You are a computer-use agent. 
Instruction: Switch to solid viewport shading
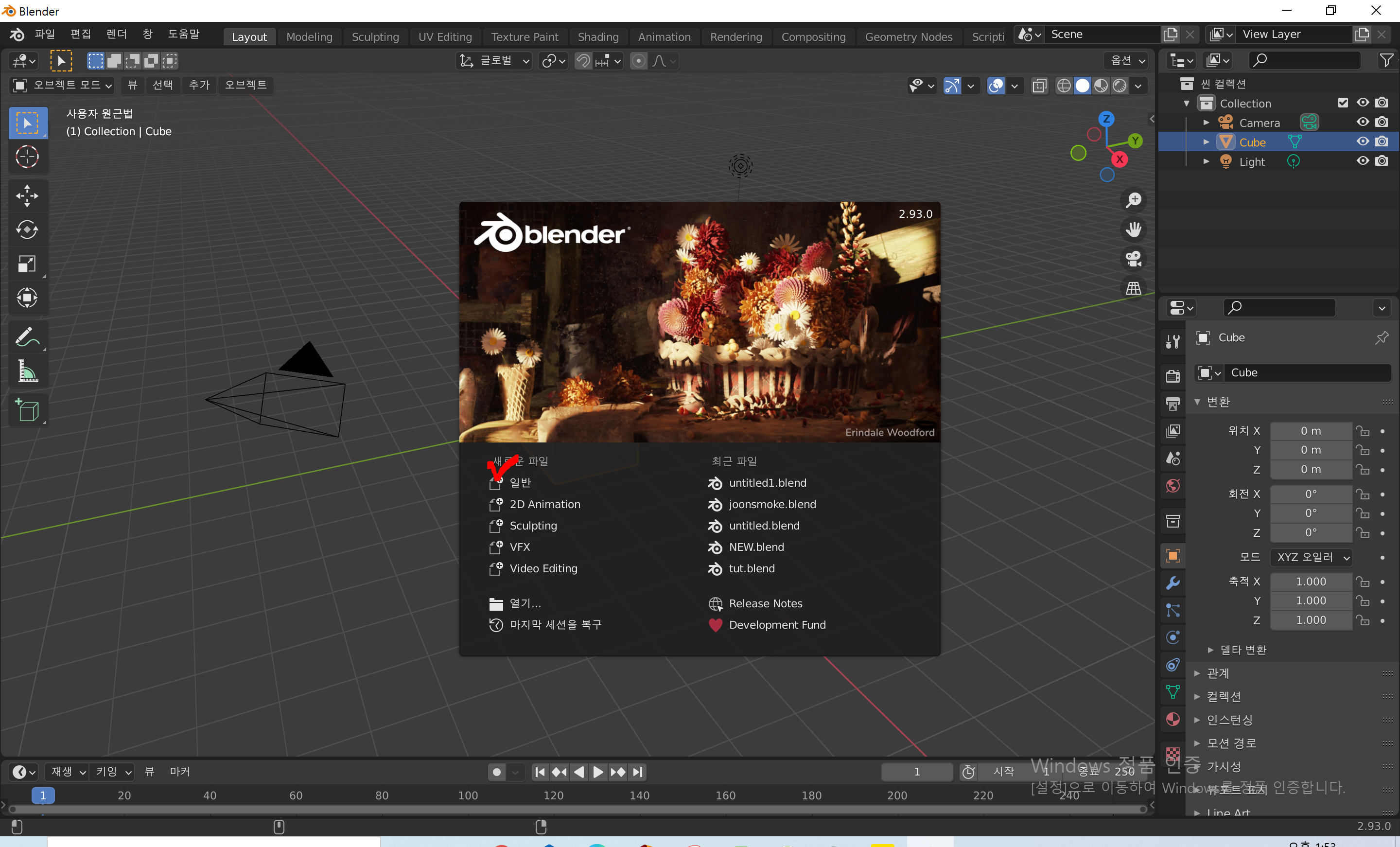coord(1083,85)
